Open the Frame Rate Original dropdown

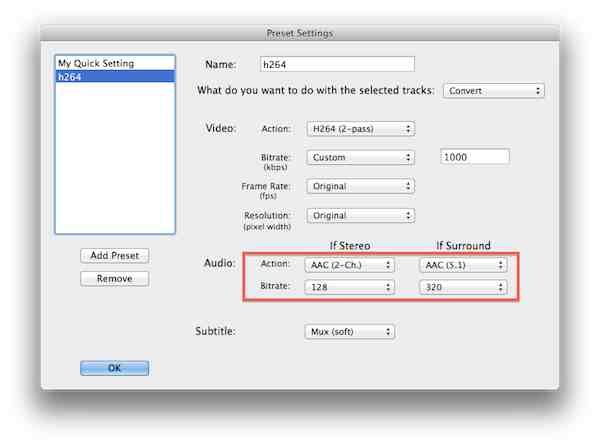tap(360, 186)
